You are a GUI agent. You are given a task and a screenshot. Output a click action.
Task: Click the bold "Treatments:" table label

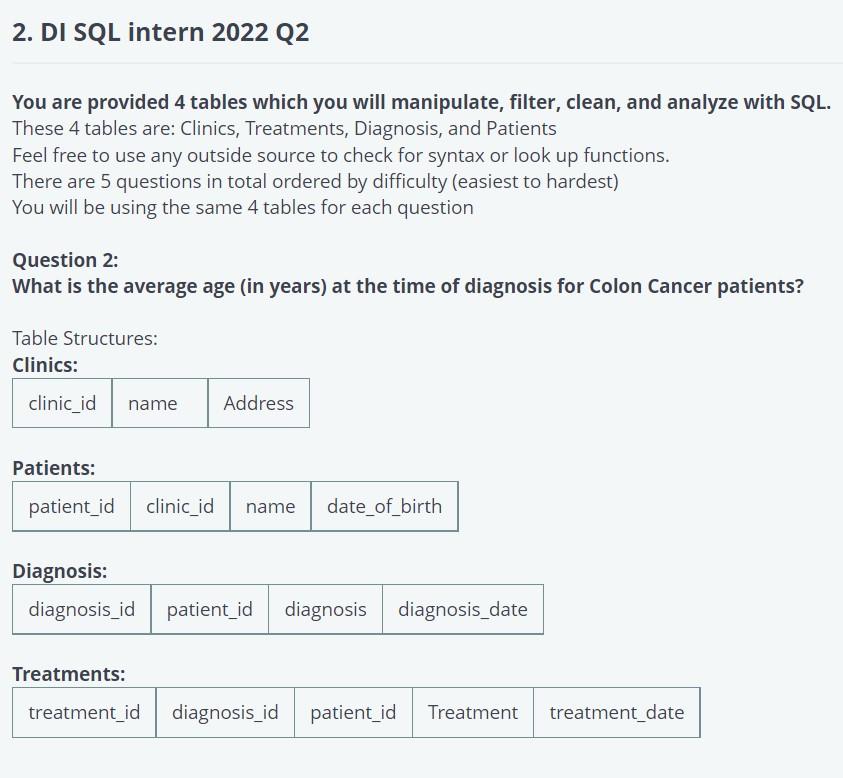[69, 674]
